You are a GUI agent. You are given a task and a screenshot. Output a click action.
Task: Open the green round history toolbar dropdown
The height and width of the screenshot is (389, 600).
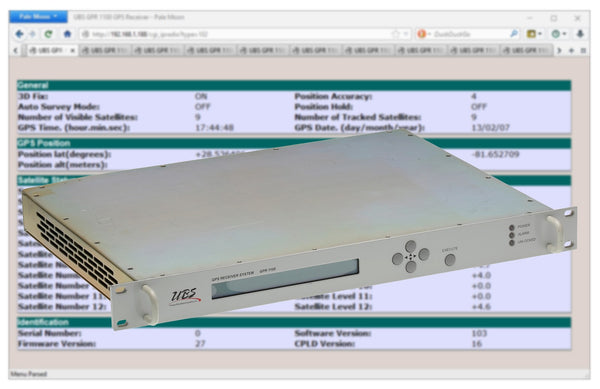(559, 34)
